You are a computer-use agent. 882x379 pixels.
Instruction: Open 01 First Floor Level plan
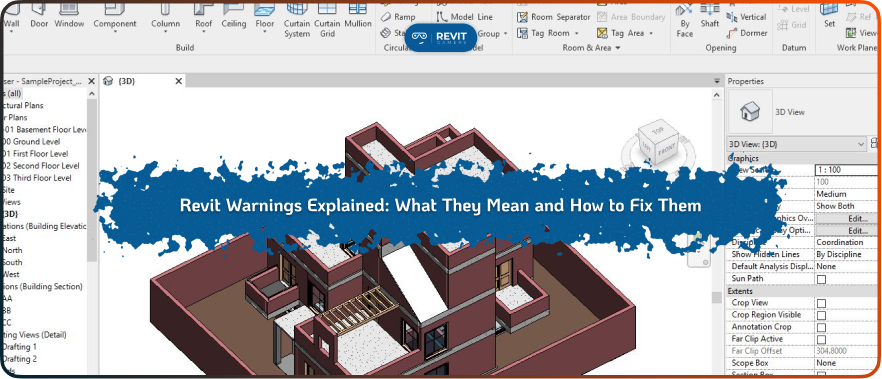coord(34,154)
